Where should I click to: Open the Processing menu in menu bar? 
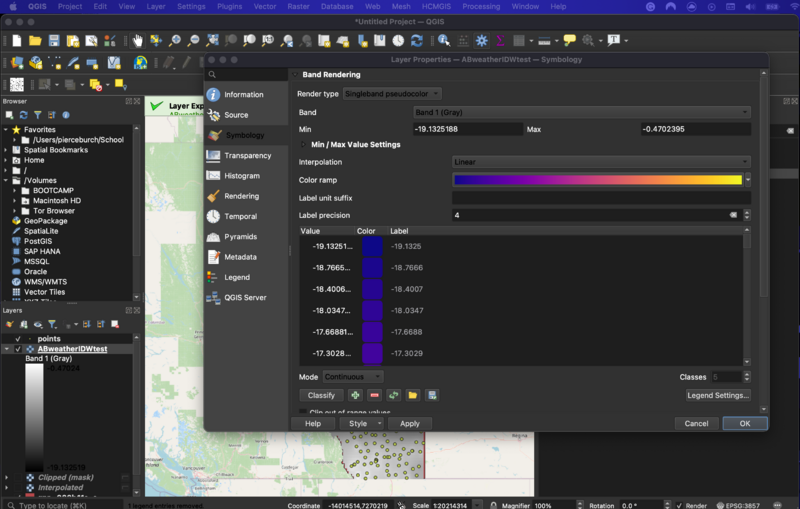click(481, 7)
